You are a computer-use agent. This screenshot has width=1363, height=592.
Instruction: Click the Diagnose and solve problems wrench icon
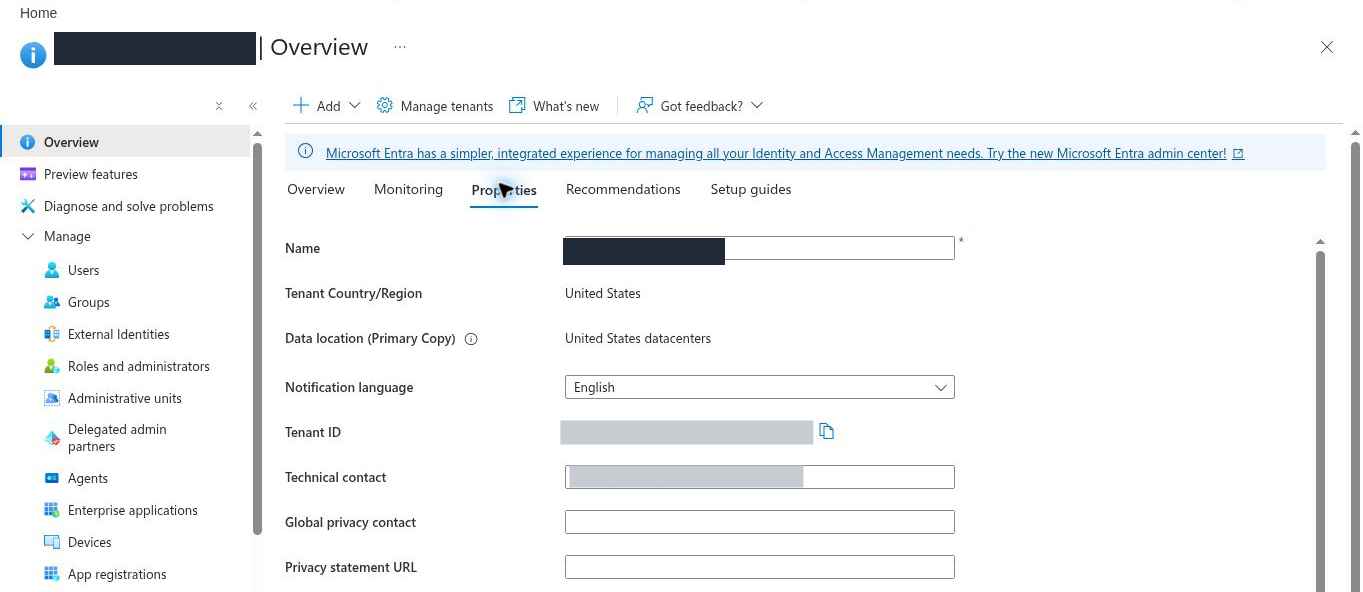click(28, 206)
